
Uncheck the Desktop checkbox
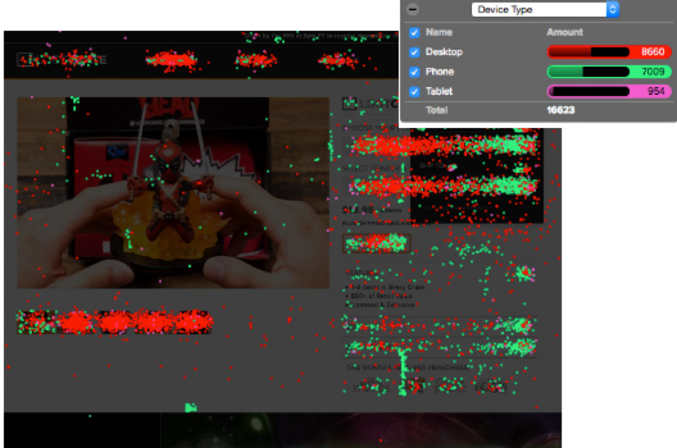pos(414,51)
